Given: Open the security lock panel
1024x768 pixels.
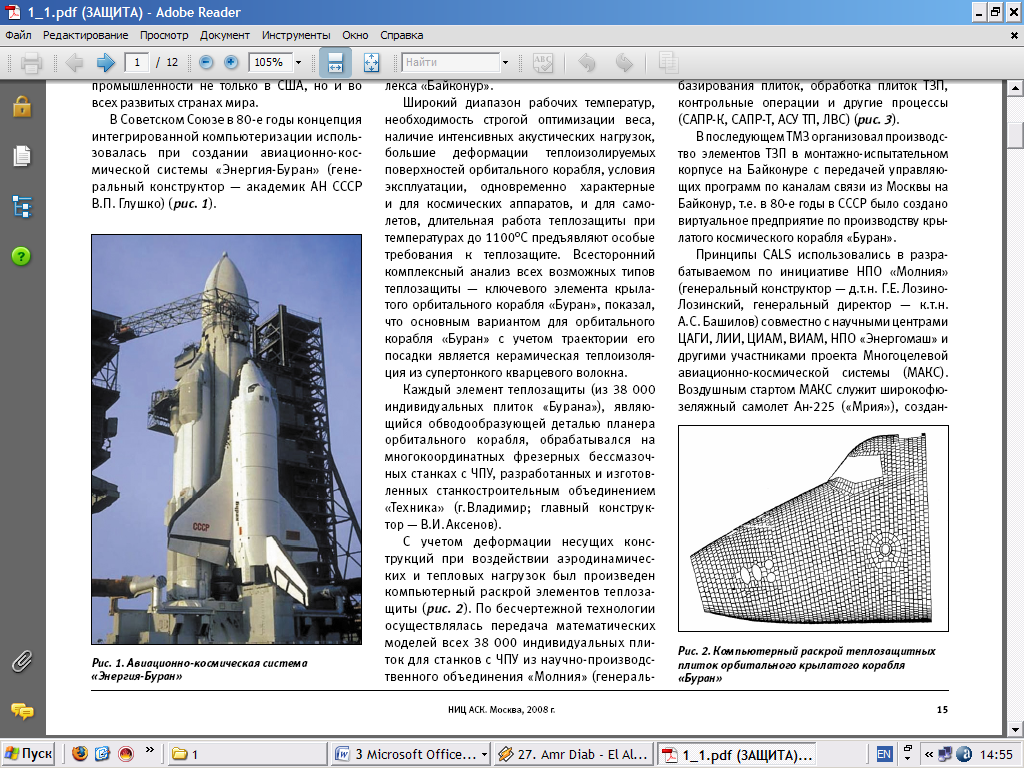Looking at the screenshot, I should pos(22,106).
